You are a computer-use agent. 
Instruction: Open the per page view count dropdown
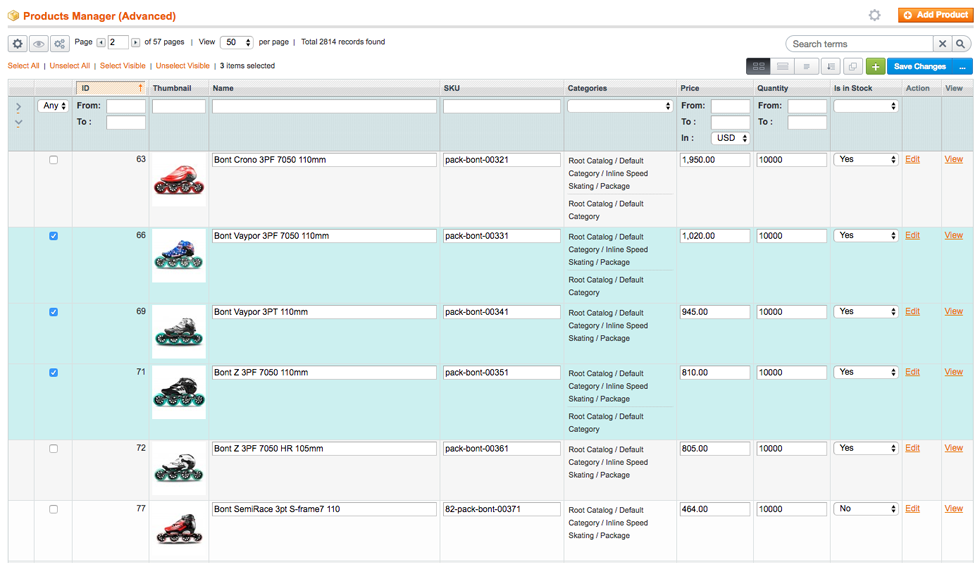tap(236, 43)
